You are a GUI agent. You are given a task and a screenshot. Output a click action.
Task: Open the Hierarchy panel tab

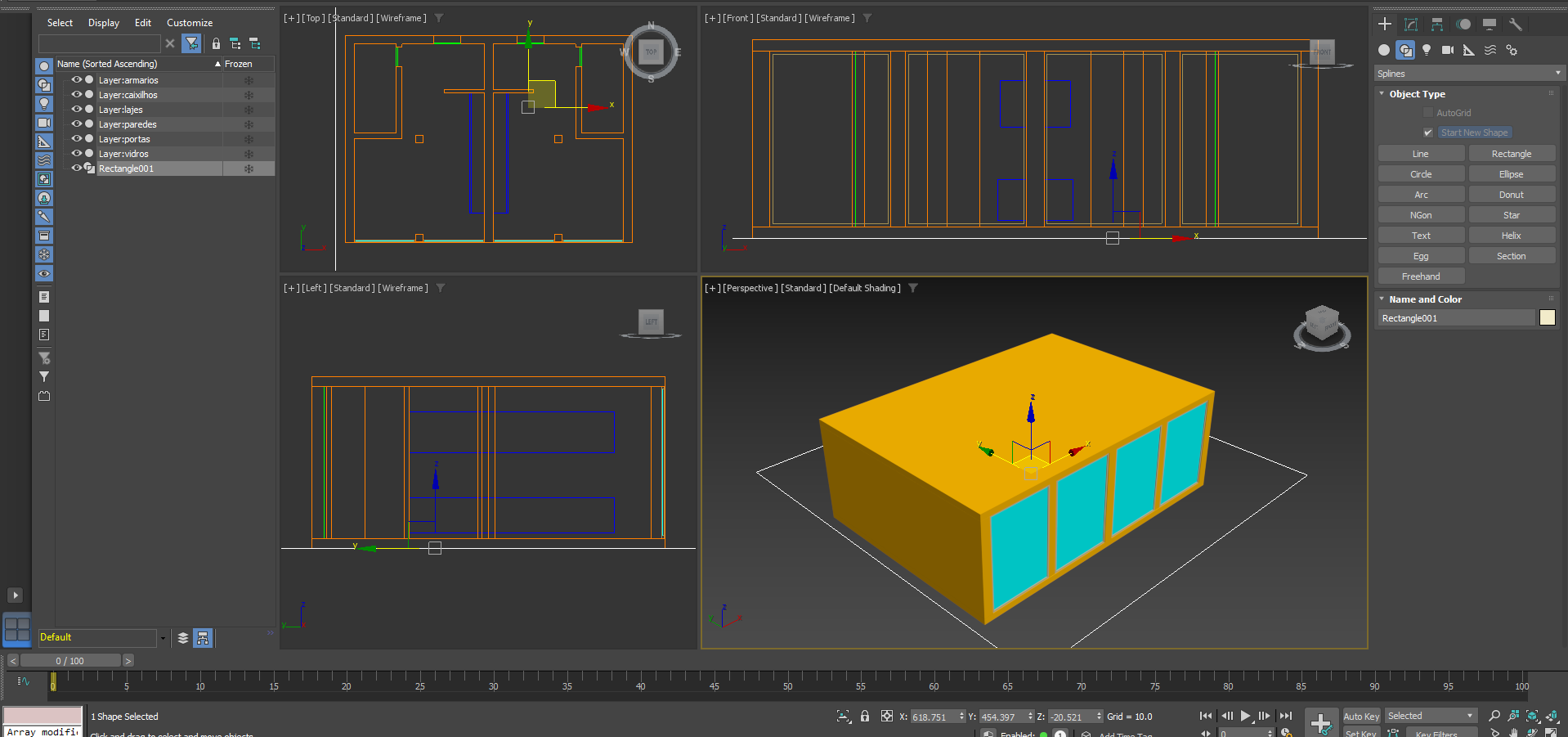tap(1437, 25)
